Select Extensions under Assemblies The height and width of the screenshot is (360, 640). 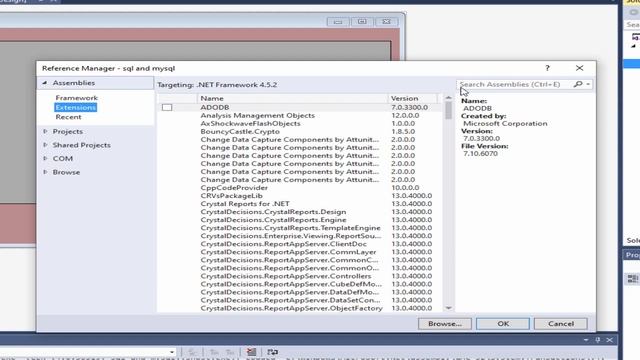(76, 107)
